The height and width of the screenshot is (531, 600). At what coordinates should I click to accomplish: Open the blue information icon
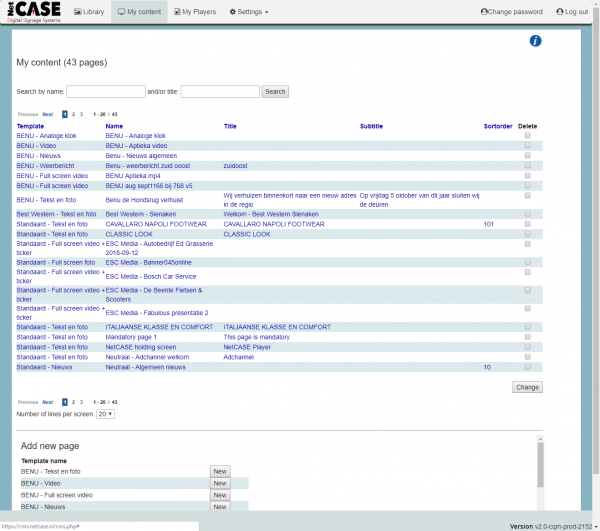(535, 41)
